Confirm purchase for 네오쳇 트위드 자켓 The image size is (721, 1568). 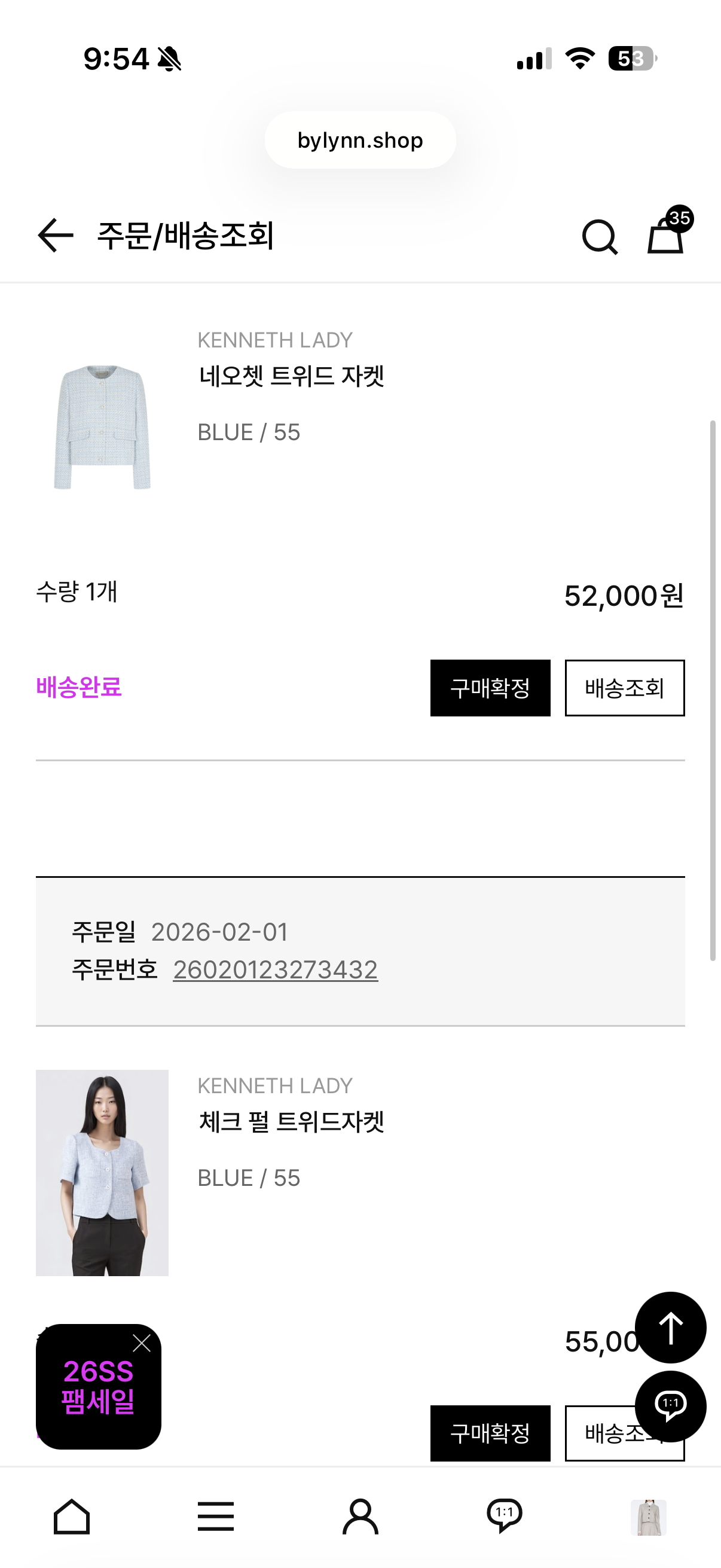(490, 688)
